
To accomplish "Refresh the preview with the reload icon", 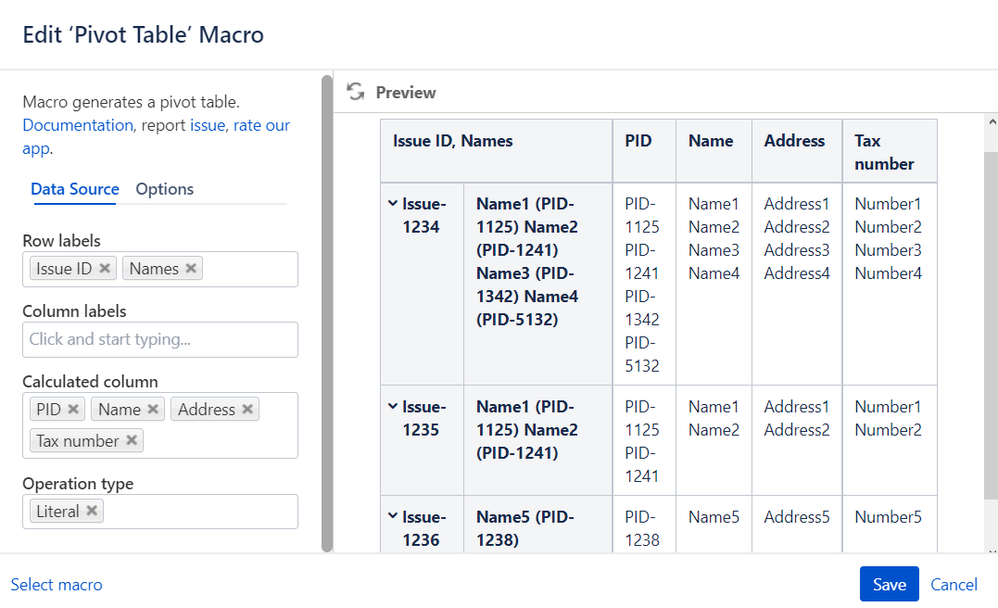I will click(x=355, y=92).
